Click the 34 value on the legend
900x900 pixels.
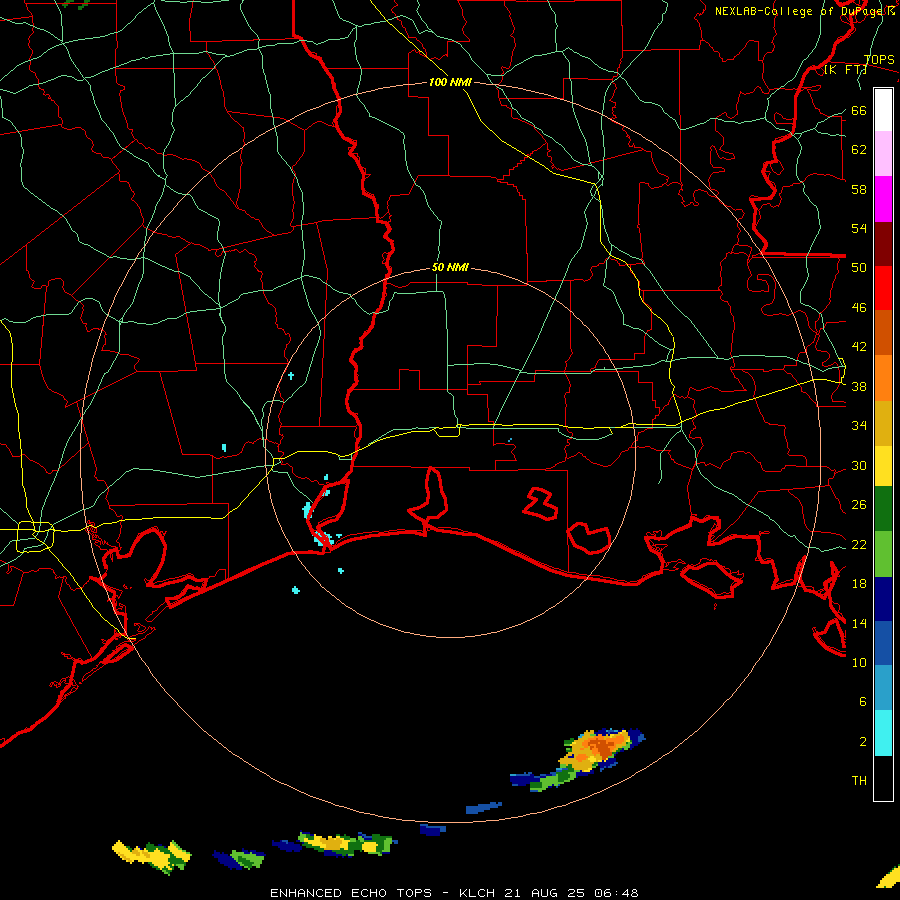click(859, 426)
